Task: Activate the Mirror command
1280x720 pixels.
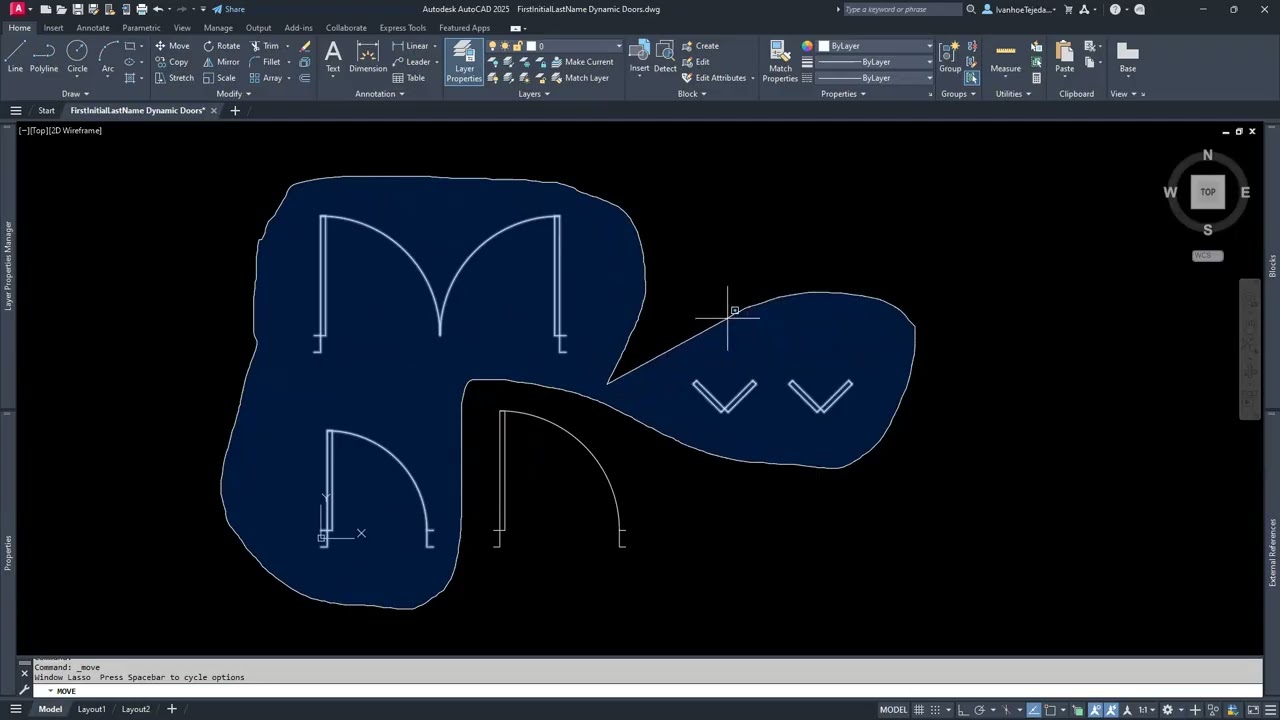Action: 221,62
